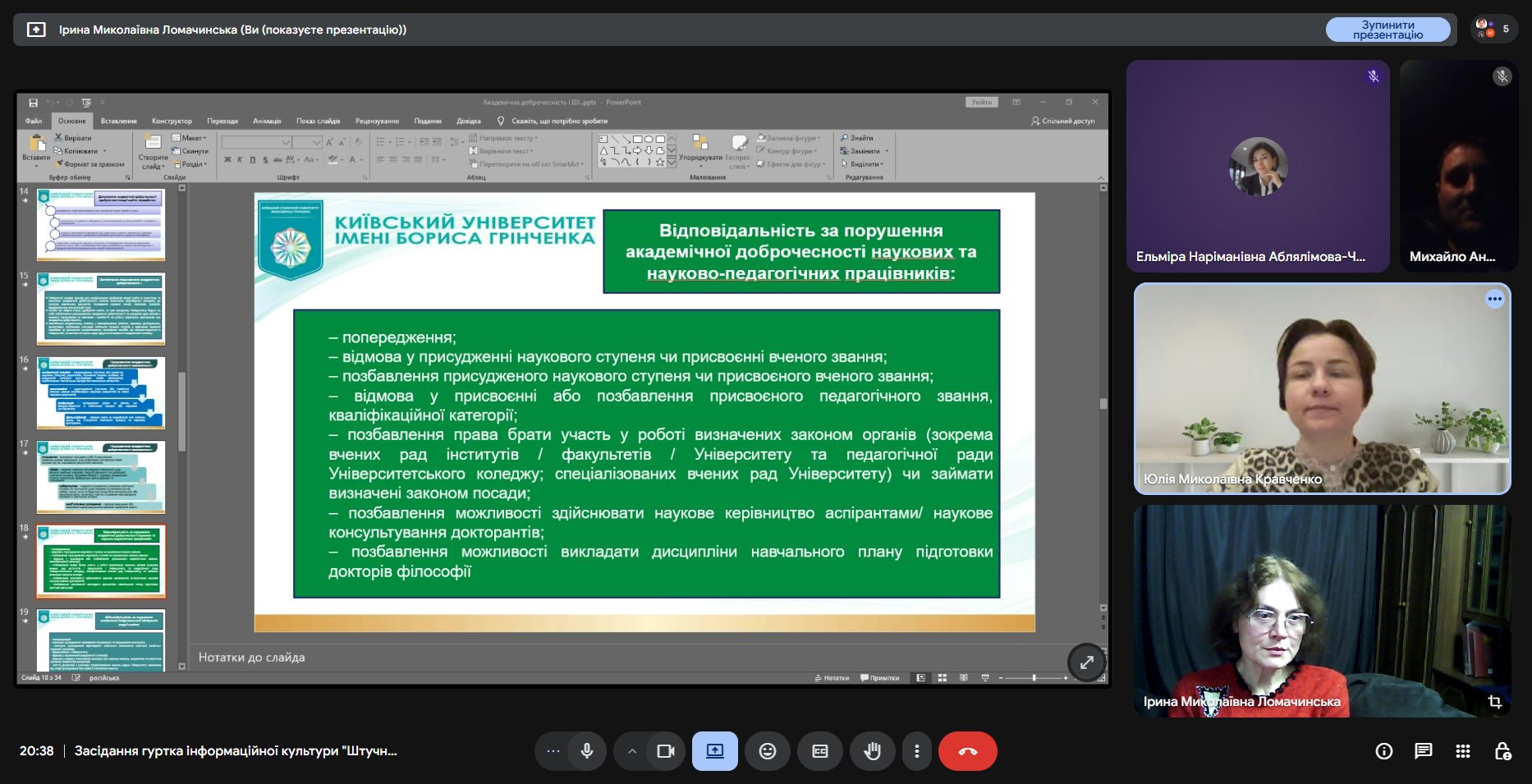This screenshot has width=1532, height=784.
Task: Expand the shared presentation to fullscreen
Action: [x=1086, y=662]
